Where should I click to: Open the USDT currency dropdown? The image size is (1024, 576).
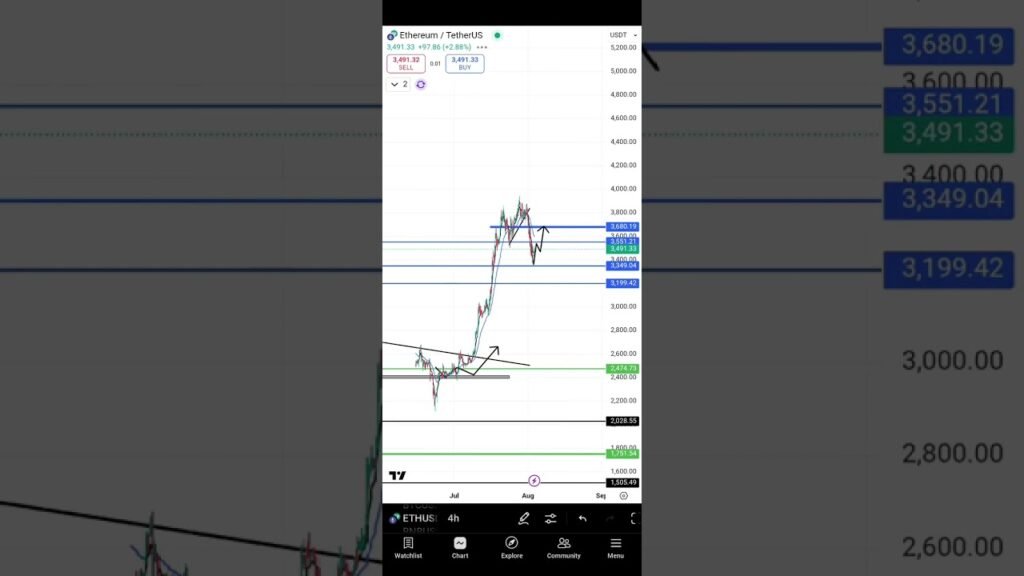pyautogui.click(x=623, y=35)
